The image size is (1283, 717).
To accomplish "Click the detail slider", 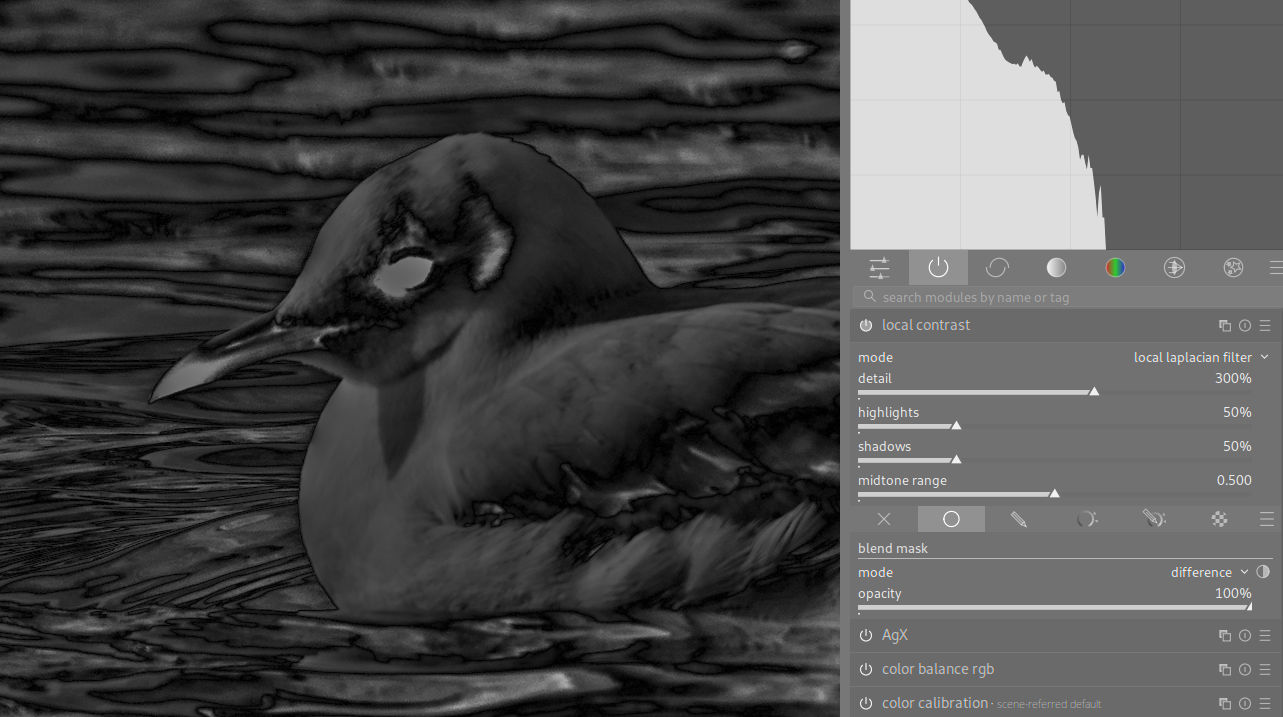I will [1054, 392].
